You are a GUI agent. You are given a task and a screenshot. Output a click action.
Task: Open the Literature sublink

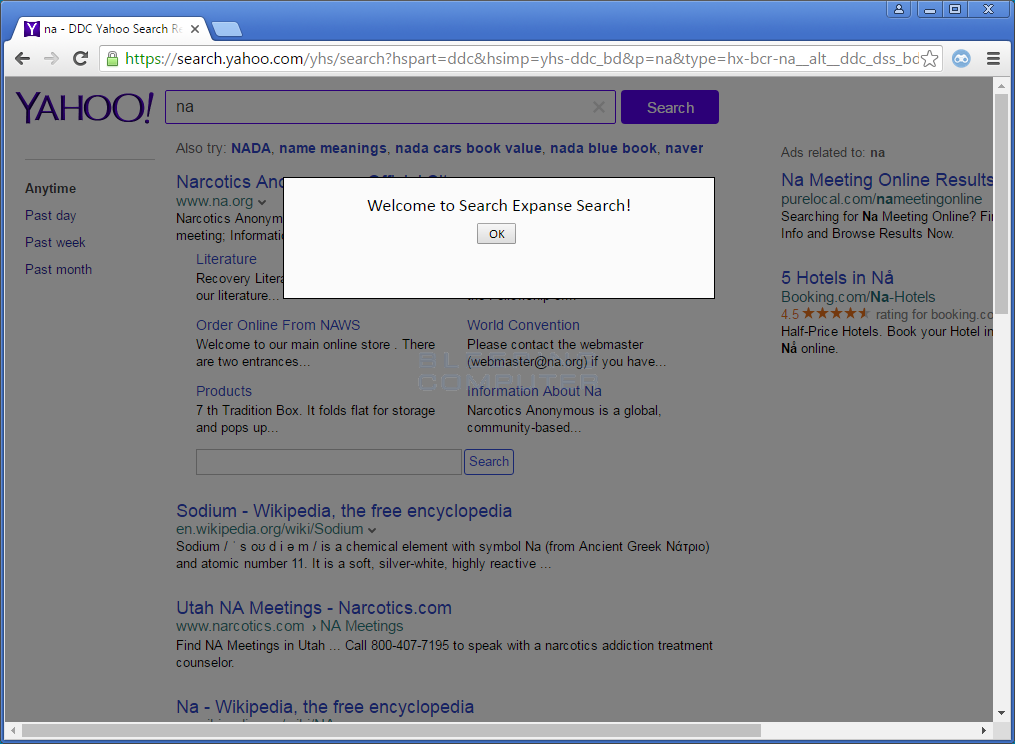(226, 259)
